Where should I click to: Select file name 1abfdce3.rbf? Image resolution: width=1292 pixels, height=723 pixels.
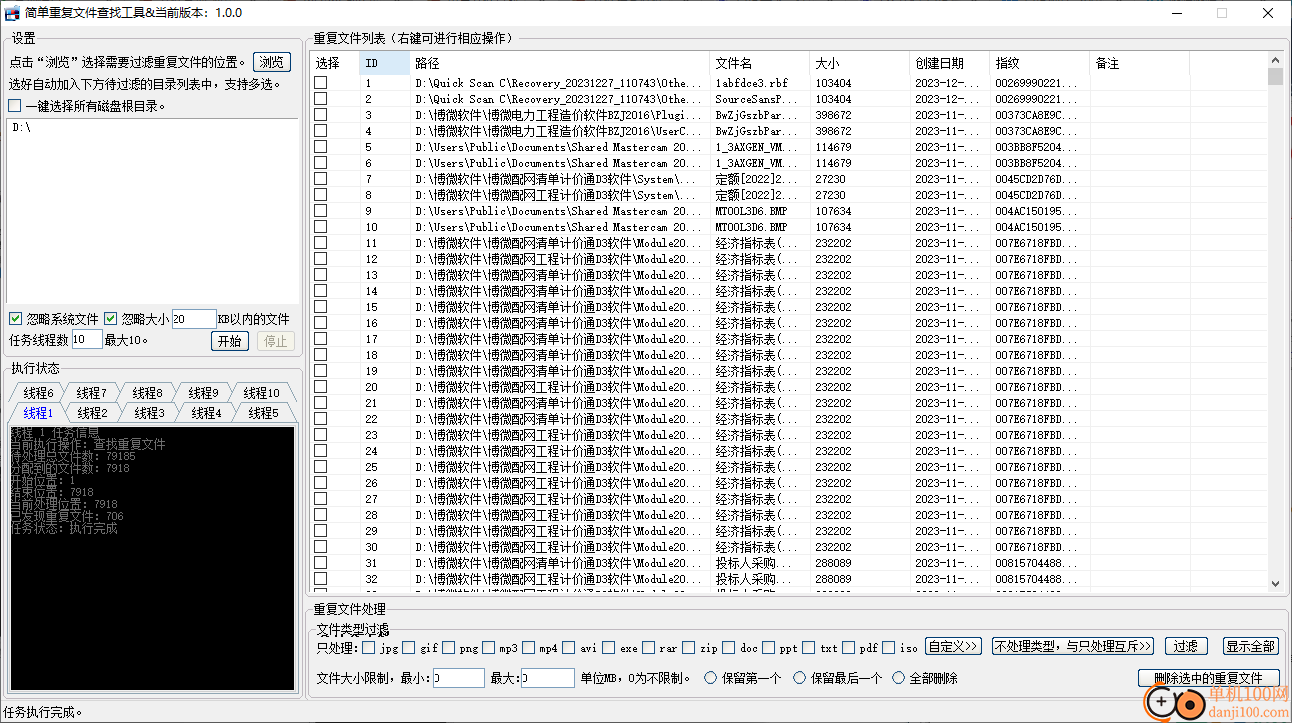[751, 84]
